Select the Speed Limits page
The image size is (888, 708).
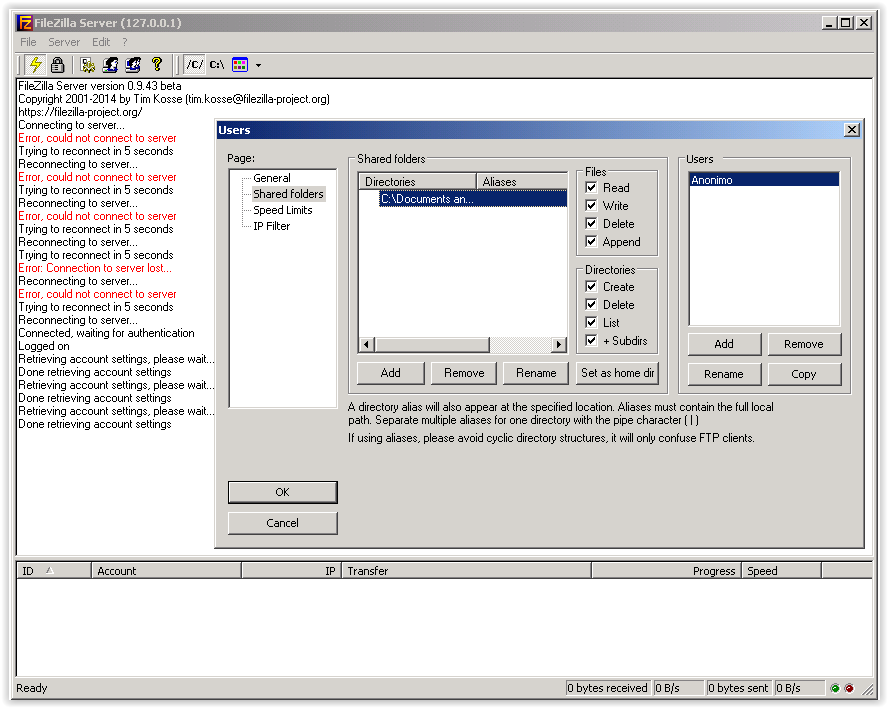(x=283, y=210)
